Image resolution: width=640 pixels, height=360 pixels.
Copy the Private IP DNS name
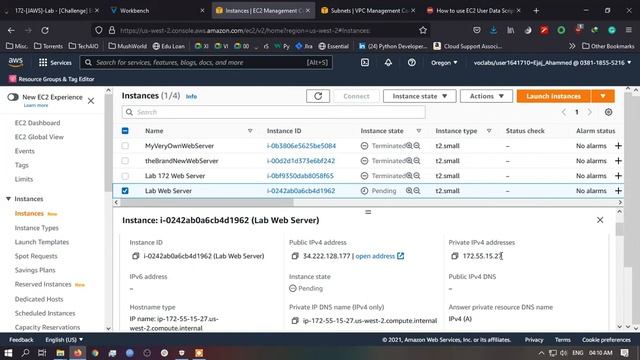coord(295,321)
